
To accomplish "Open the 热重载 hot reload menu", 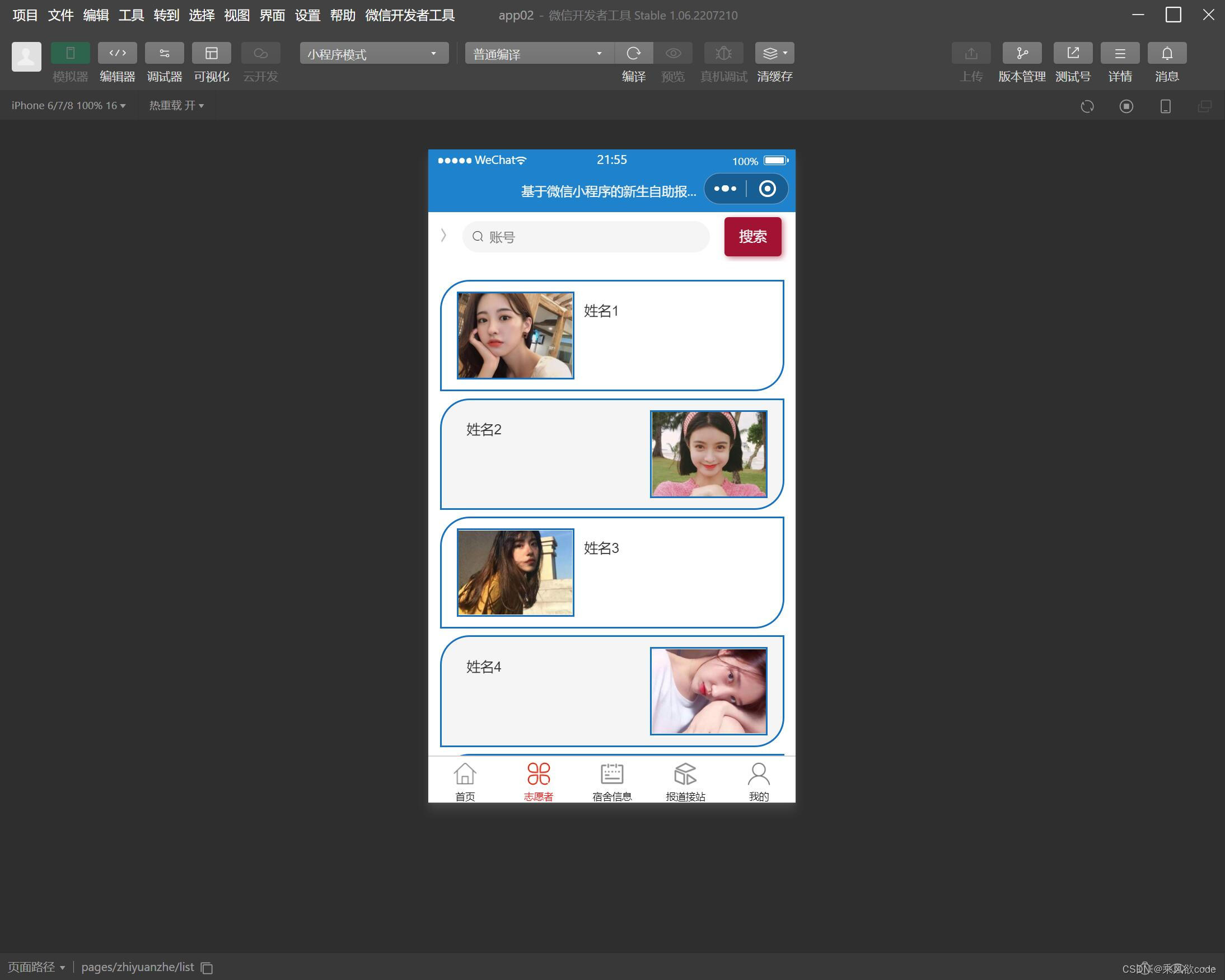I will click(176, 106).
